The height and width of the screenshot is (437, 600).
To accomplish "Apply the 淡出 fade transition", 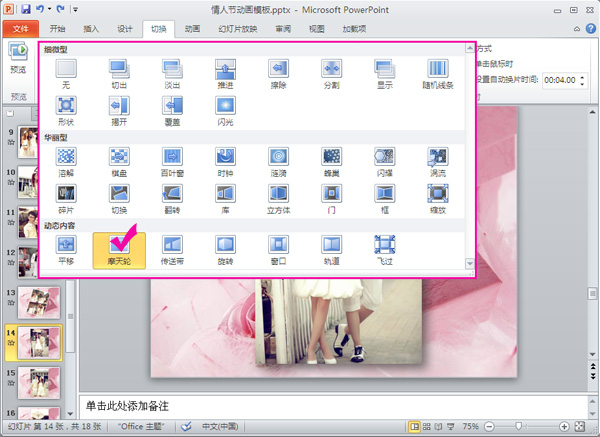I will [x=172, y=74].
